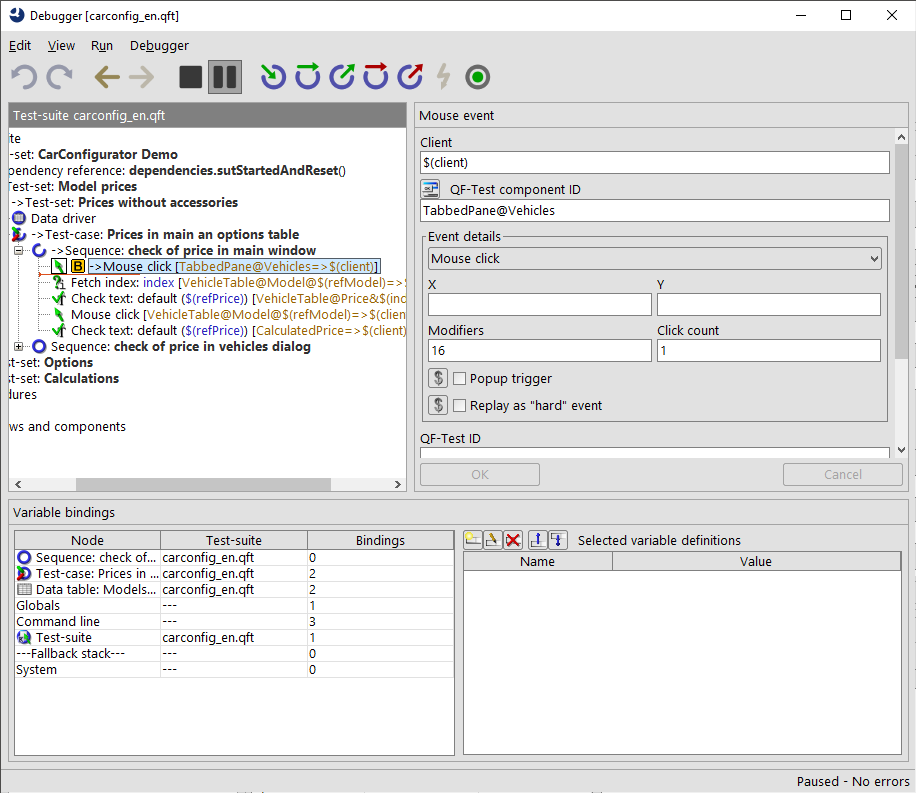Toggle the dollar sign next to Popup trigger
The image size is (916, 793).
point(437,378)
